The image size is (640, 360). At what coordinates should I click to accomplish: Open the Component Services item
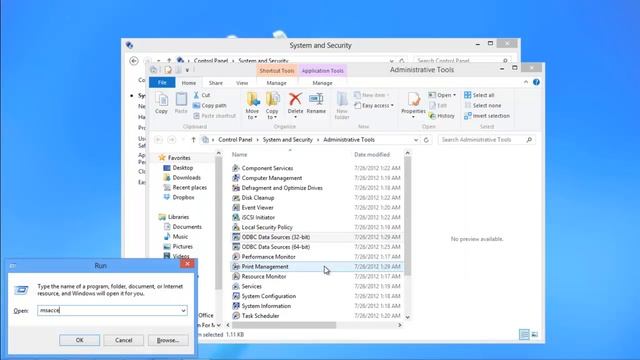pyautogui.click(x=267, y=168)
